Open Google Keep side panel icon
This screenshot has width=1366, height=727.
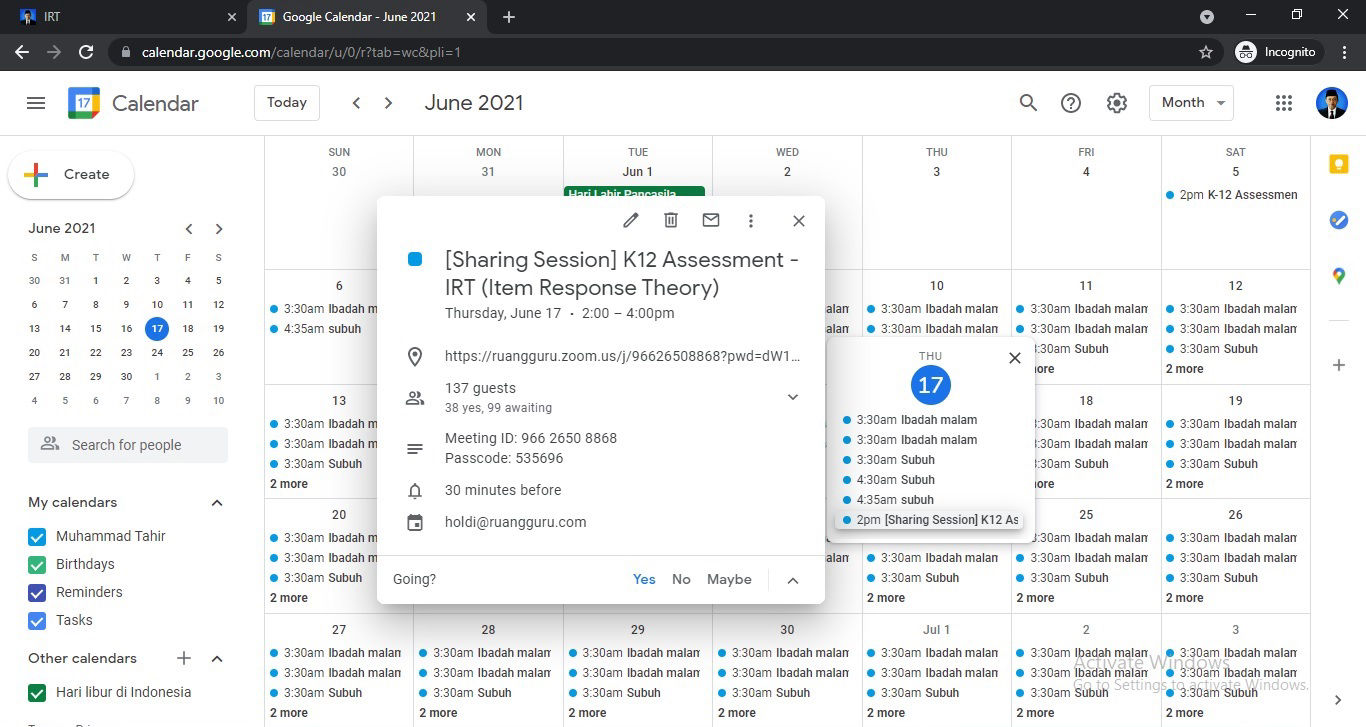click(x=1339, y=166)
